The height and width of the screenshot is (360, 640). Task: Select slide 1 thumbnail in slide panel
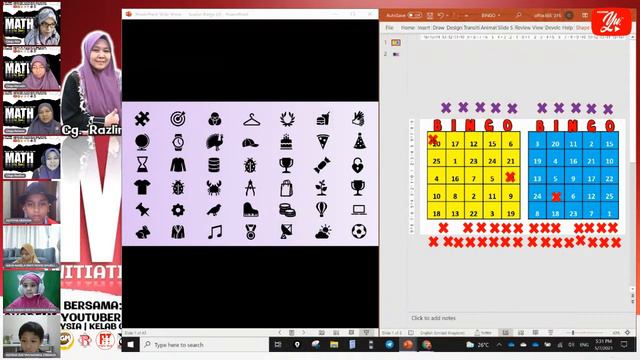click(396, 42)
